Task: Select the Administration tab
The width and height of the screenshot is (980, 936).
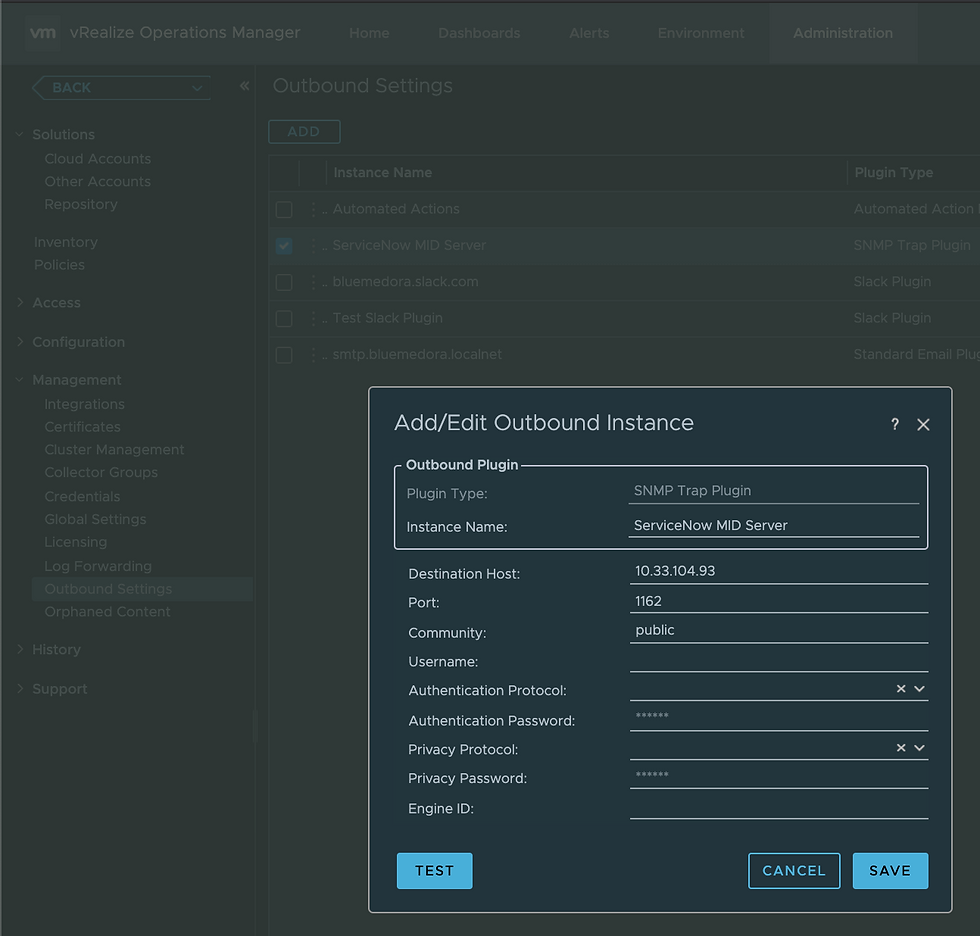Action: 842,33
